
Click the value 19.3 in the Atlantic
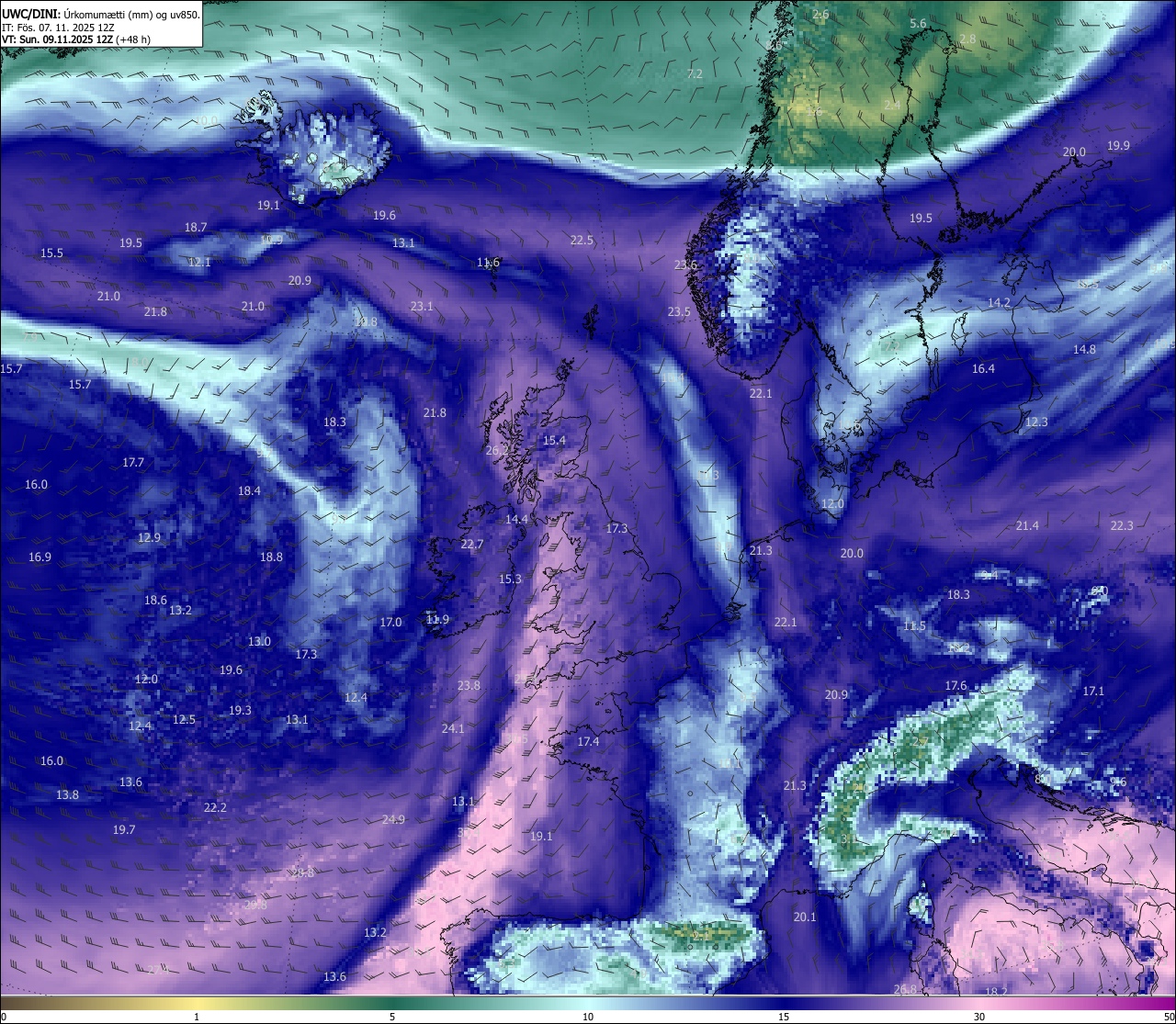[240, 710]
